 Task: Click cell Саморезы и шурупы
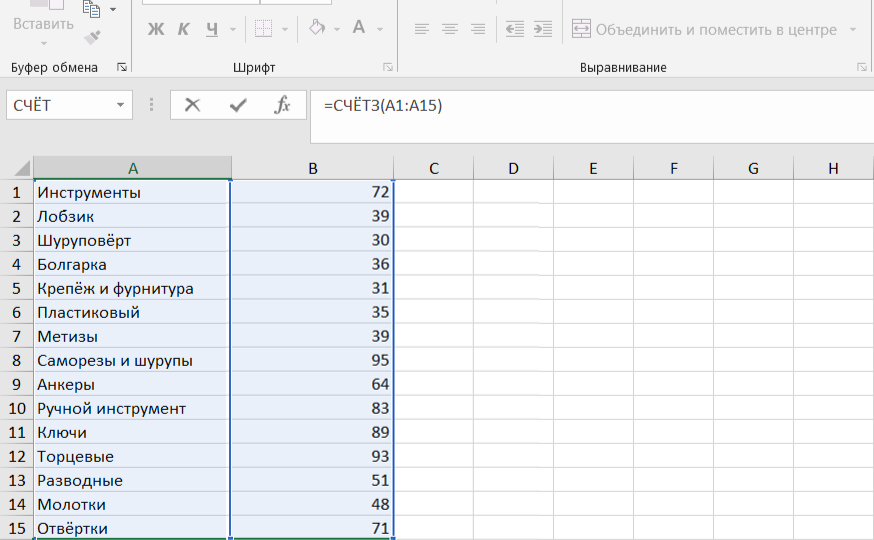tap(133, 361)
